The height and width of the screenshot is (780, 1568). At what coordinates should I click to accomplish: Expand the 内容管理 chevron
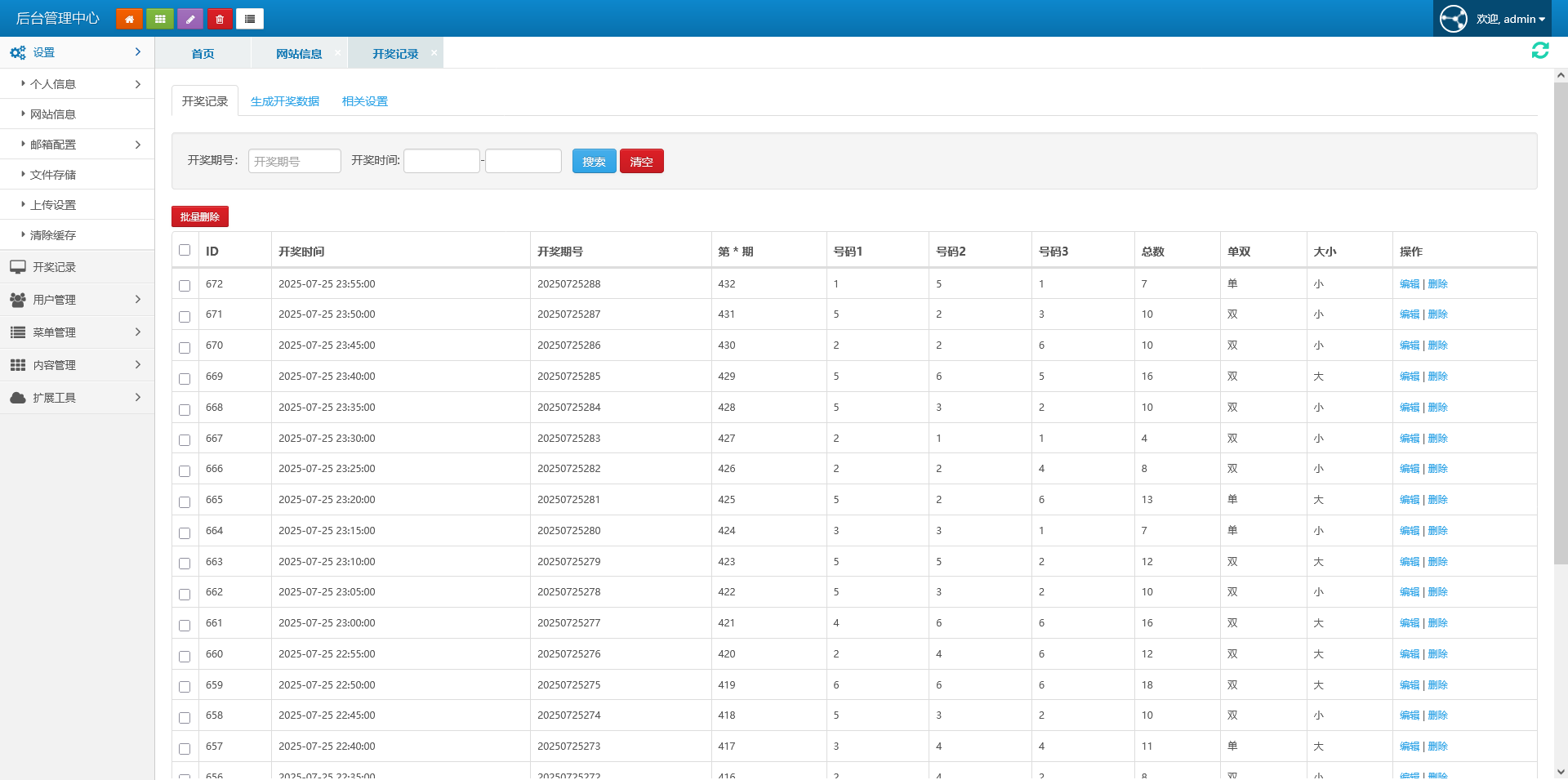(x=138, y=365)
